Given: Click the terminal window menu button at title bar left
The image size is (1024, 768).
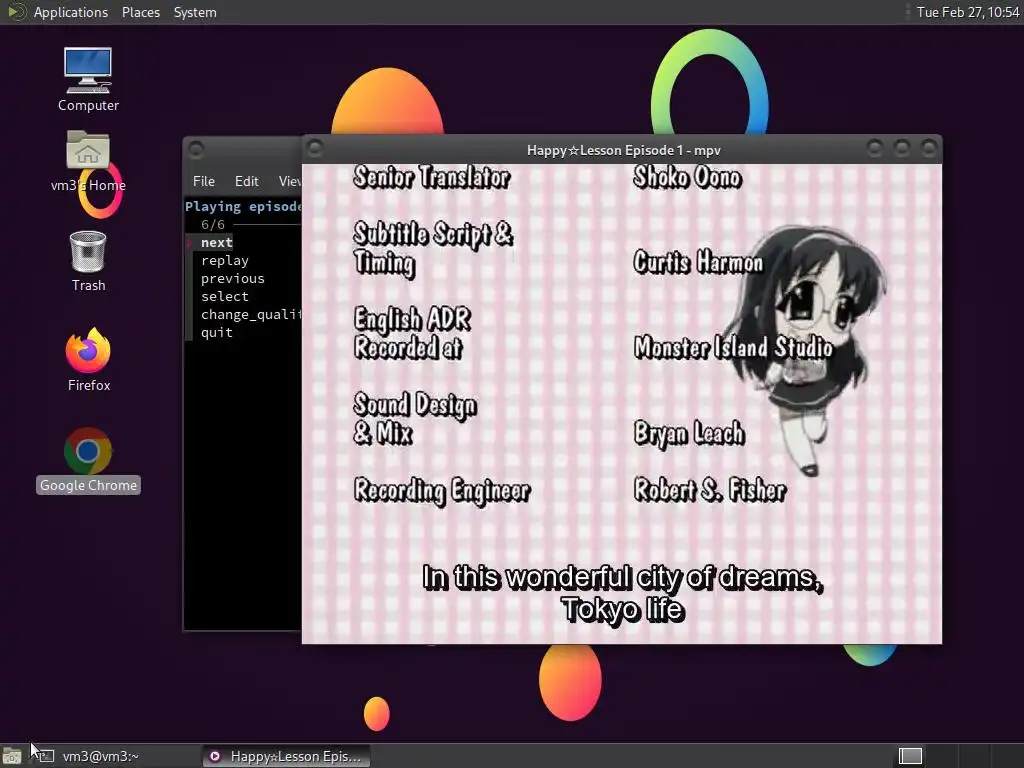Looking at the screenshot, I should point(196,150).
